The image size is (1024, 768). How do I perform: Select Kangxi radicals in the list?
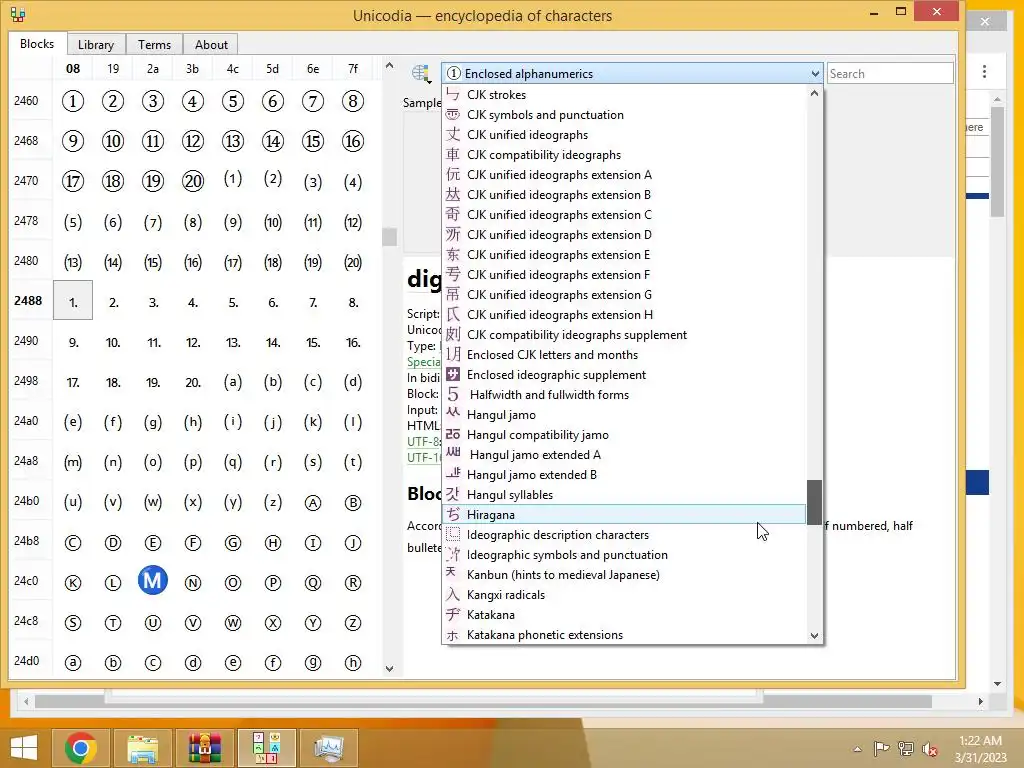(624, 595)
